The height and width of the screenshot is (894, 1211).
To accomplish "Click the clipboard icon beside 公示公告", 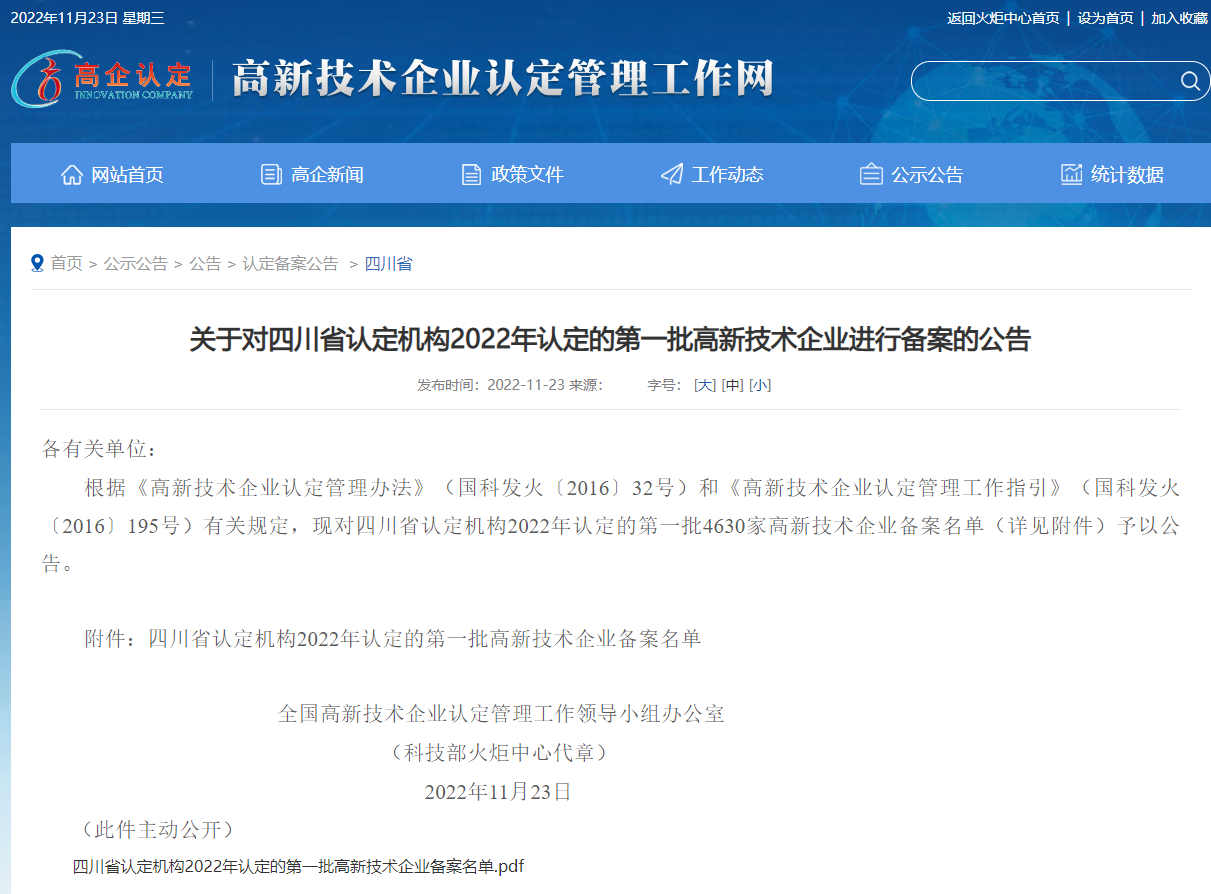I will click(x=871, y=175).
